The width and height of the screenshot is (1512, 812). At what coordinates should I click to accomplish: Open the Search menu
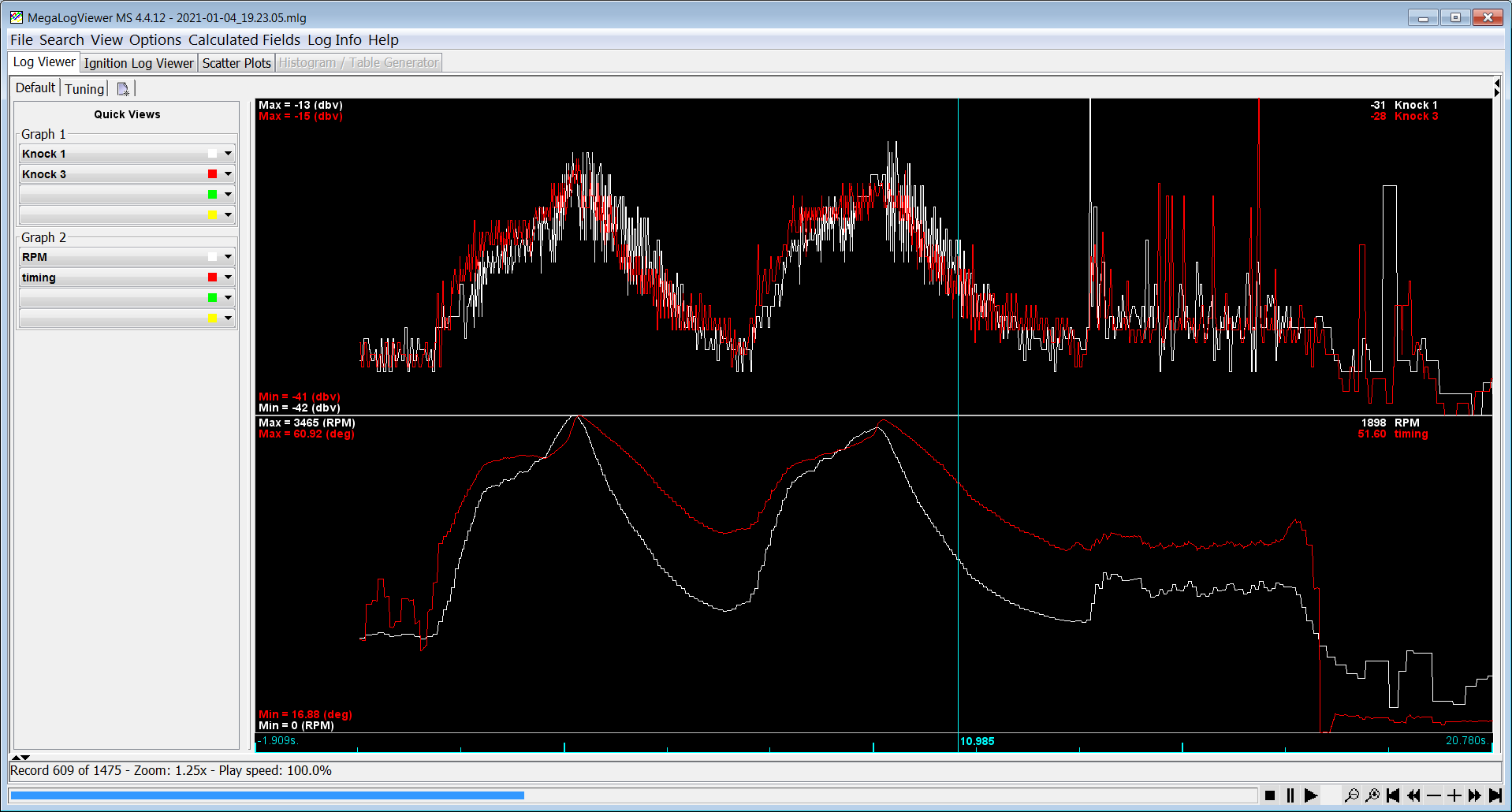pos(61,40)
